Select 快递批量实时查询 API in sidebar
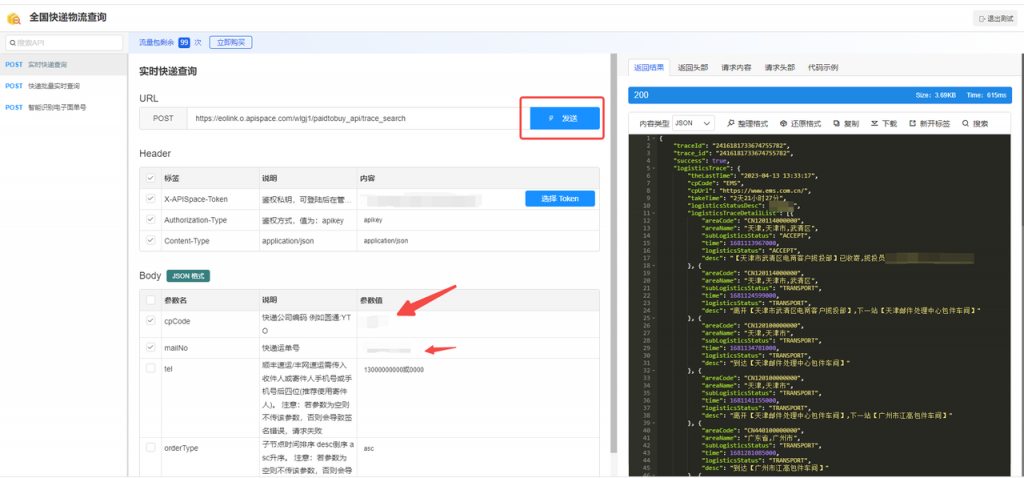This screenshot has height=478, width=1024. click(63, 86)
